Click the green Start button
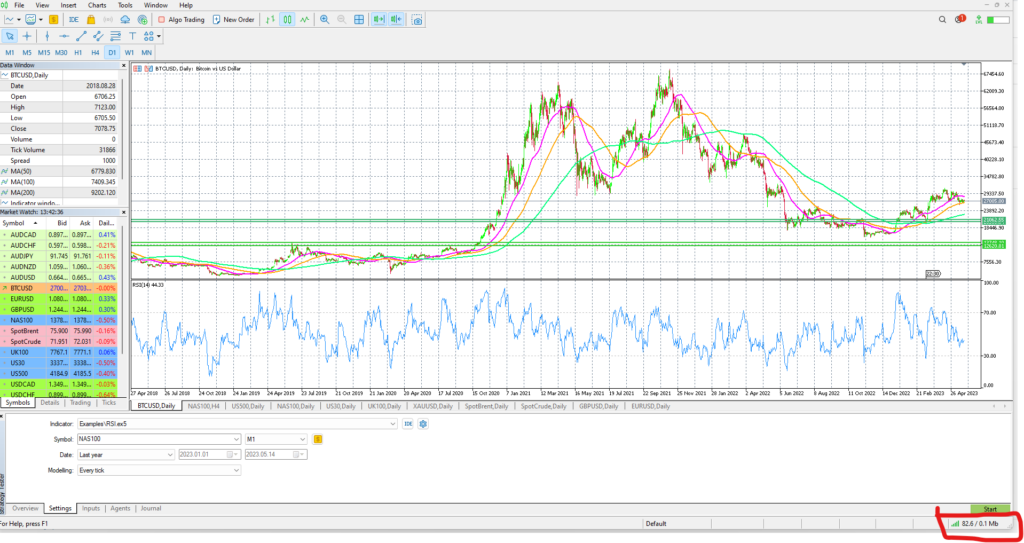The image size is (1024, 543). (990, 508)
